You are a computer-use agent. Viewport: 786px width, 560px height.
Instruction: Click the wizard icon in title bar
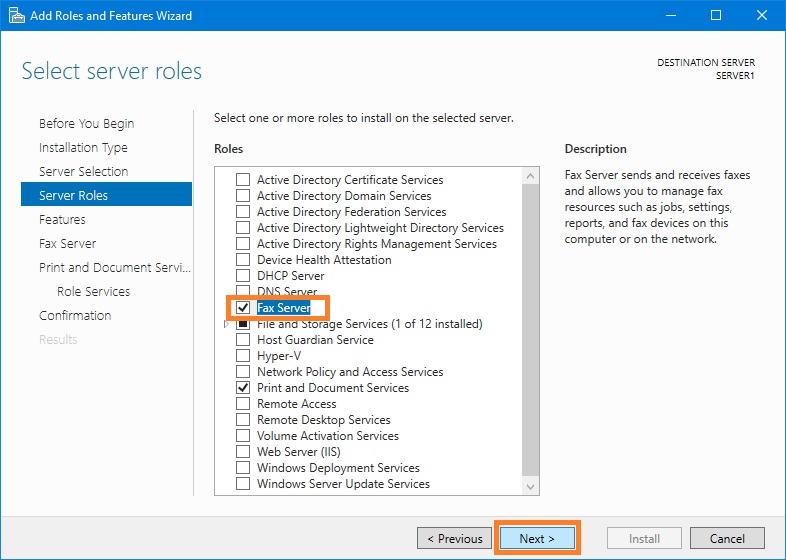pyautogui.click(x=17, y=16)
